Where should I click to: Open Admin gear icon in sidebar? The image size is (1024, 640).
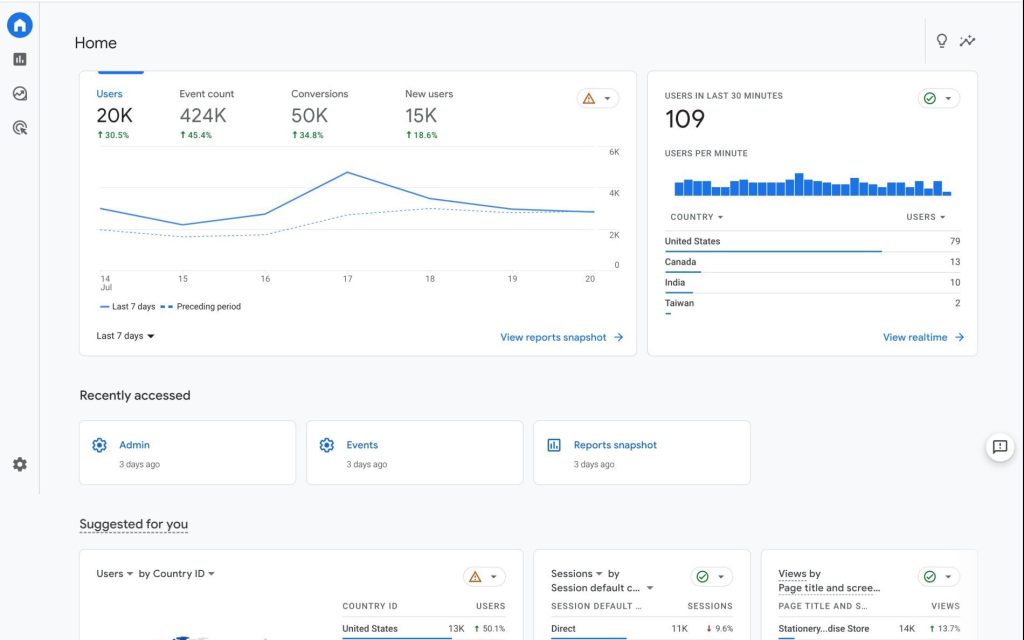tap(20, 464)
